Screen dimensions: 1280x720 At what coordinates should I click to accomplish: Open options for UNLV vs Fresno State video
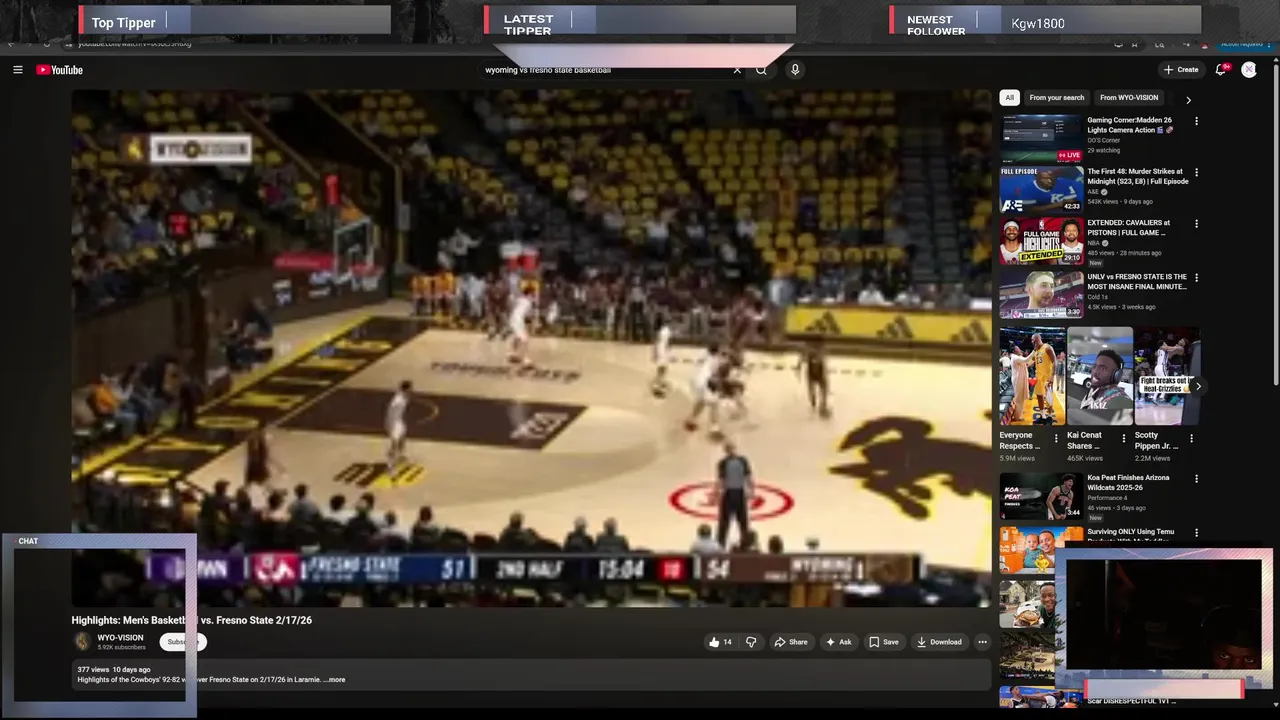pos(1196,278)
